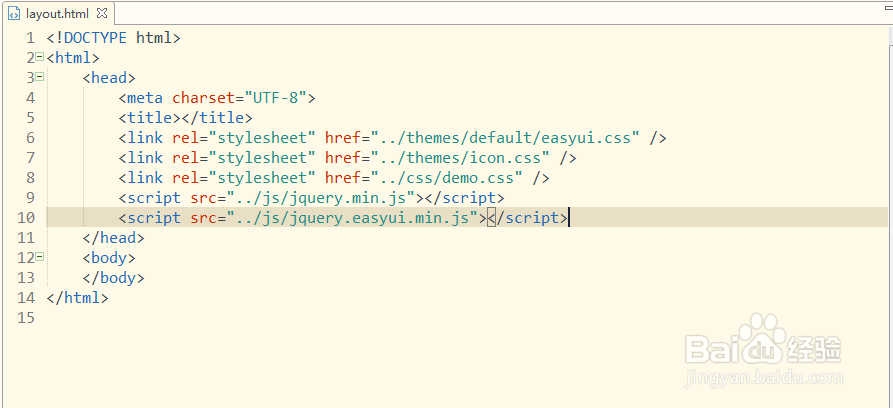Click the HTML file icon on layout.html tab
Screen dimensions: 893x408
pyautogui.click(x=15, y=13)
